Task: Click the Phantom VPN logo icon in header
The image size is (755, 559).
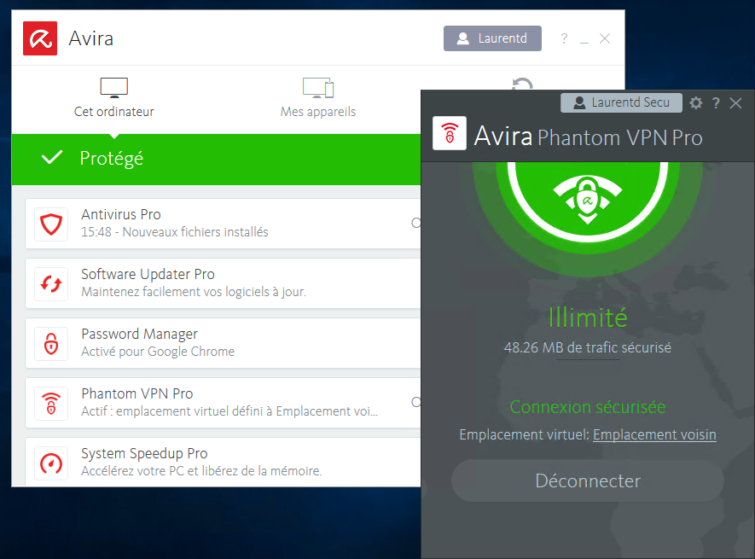Action: point(449,133)
